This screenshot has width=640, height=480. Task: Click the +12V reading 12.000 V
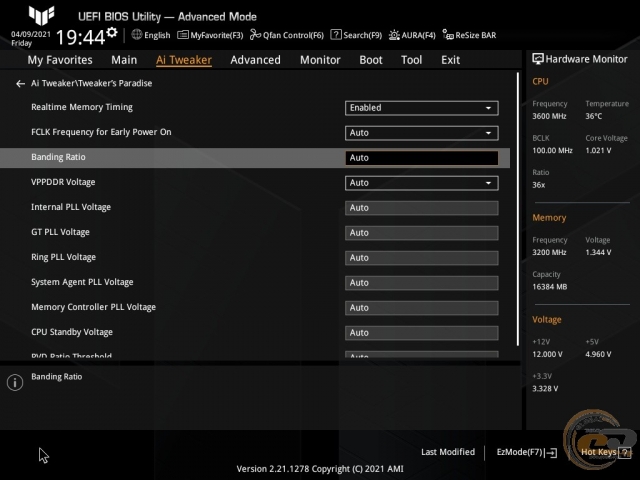point(547,354)
